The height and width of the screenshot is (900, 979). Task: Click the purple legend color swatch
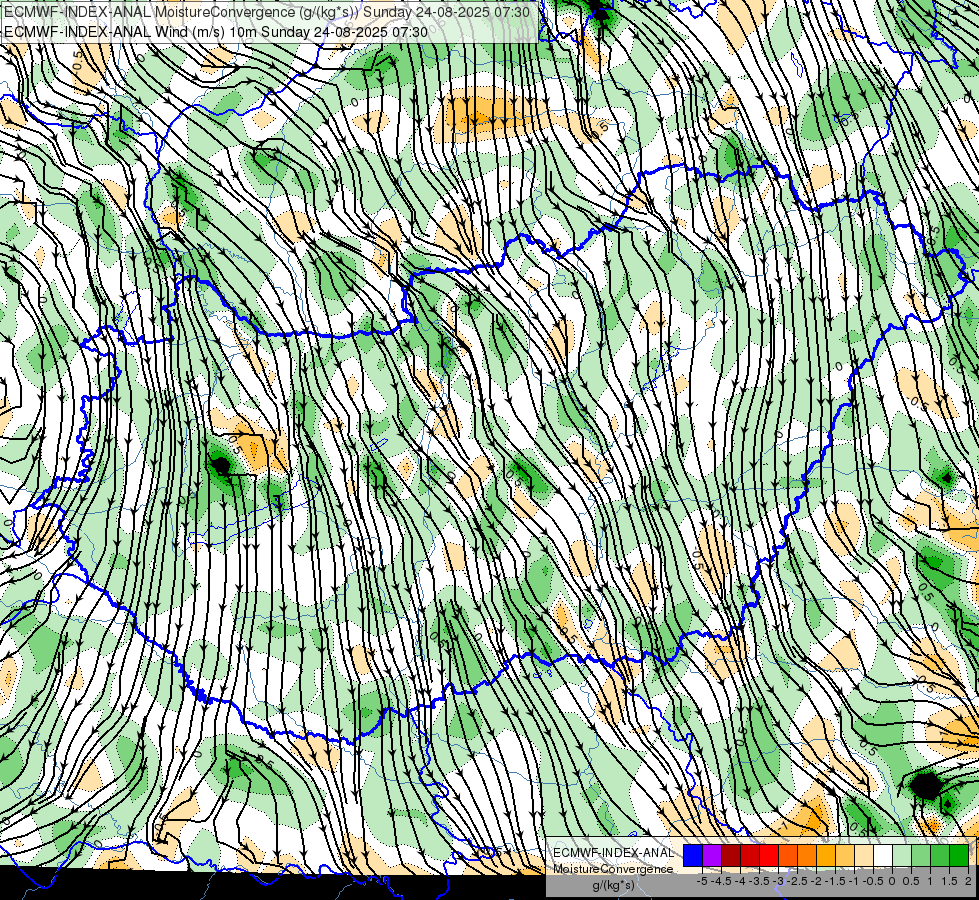[712, 855]
